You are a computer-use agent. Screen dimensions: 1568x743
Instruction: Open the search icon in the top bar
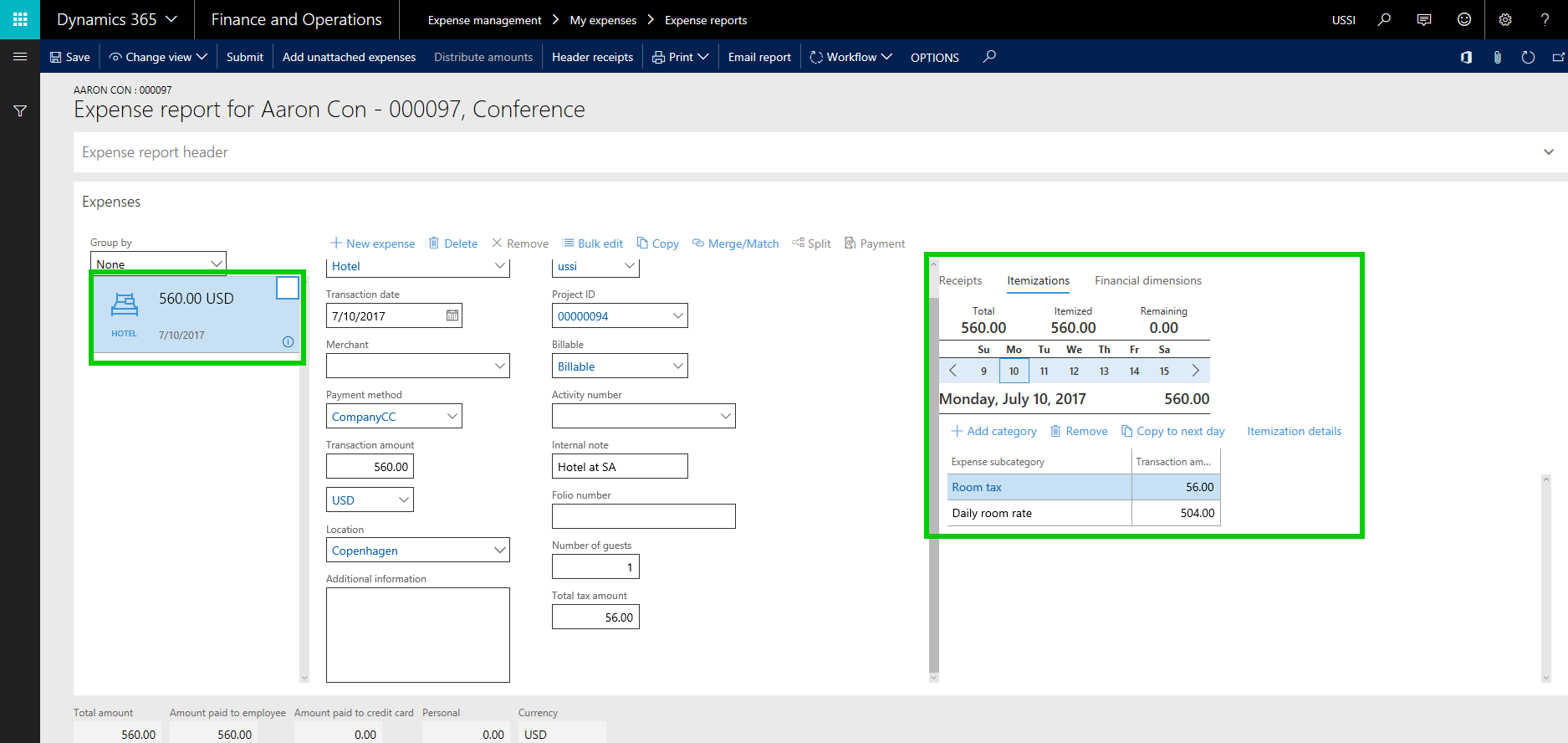tap(1385, 19)
